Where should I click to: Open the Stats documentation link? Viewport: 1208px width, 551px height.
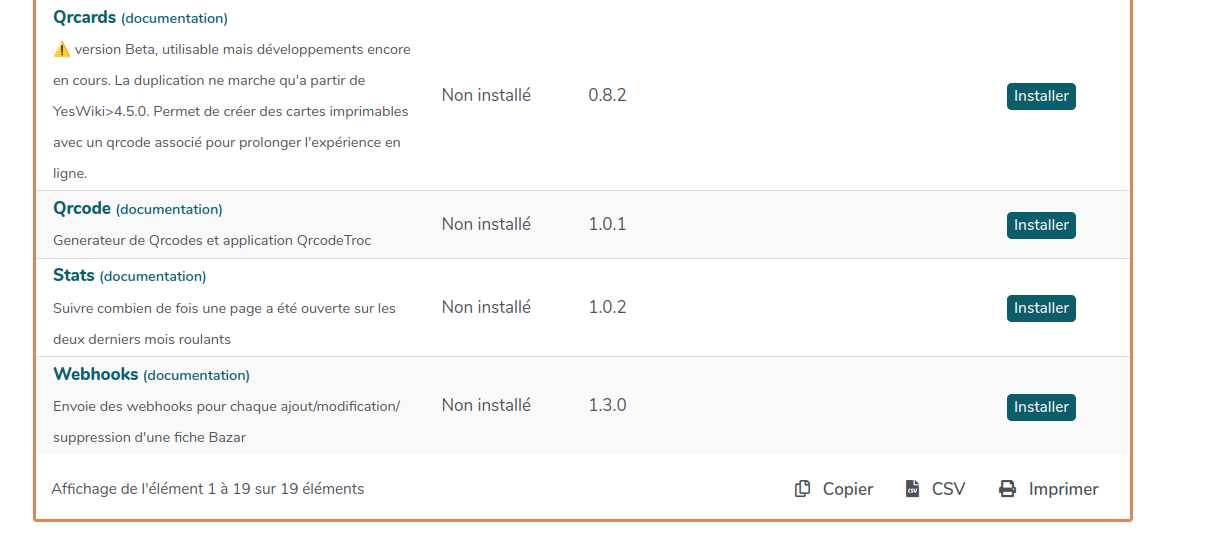point(153,276)
